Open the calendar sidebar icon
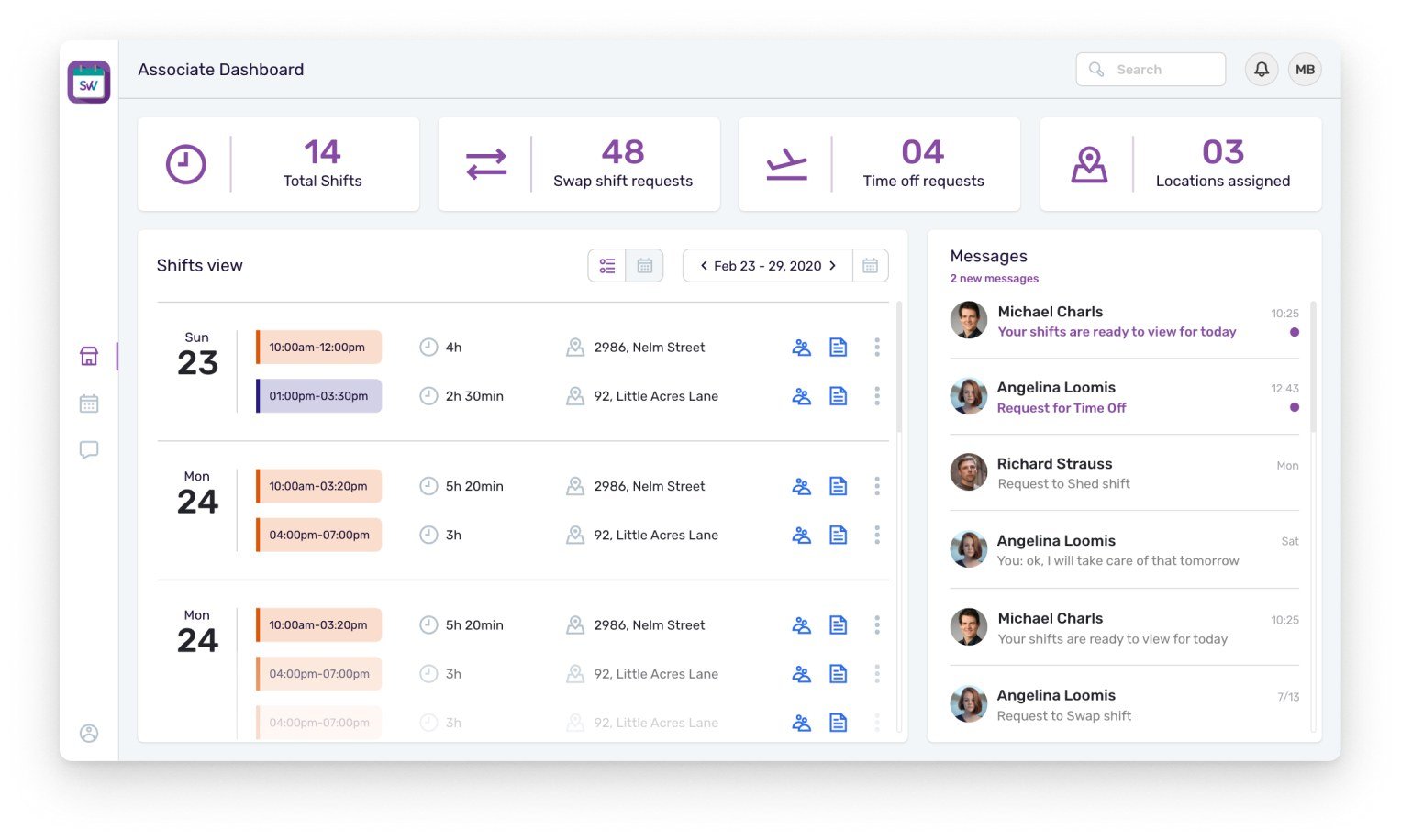Image resolution: width=1401 pixels, height=840 pixels. [x=89, y=403]
